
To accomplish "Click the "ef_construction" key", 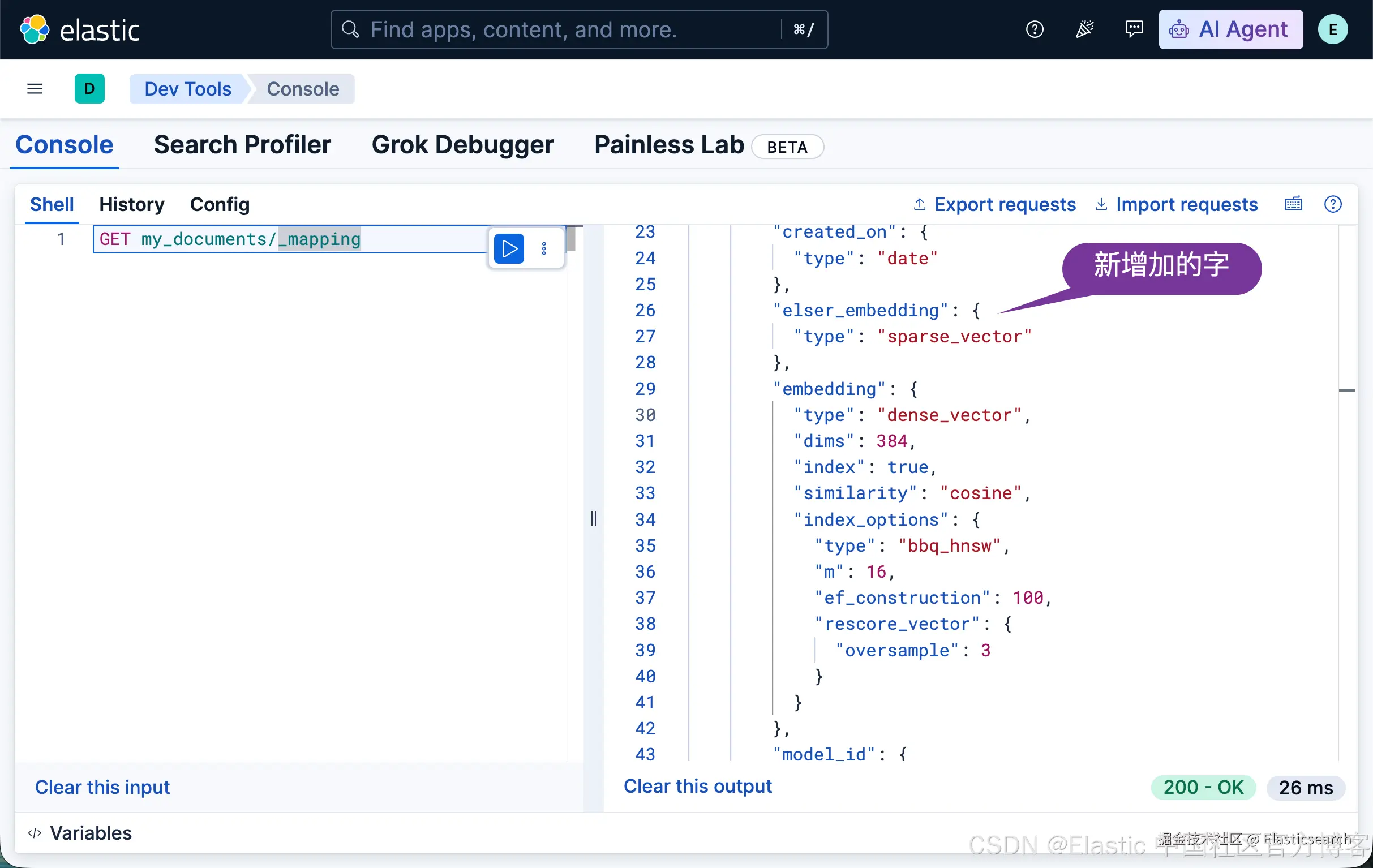I will tap(902, 598).
